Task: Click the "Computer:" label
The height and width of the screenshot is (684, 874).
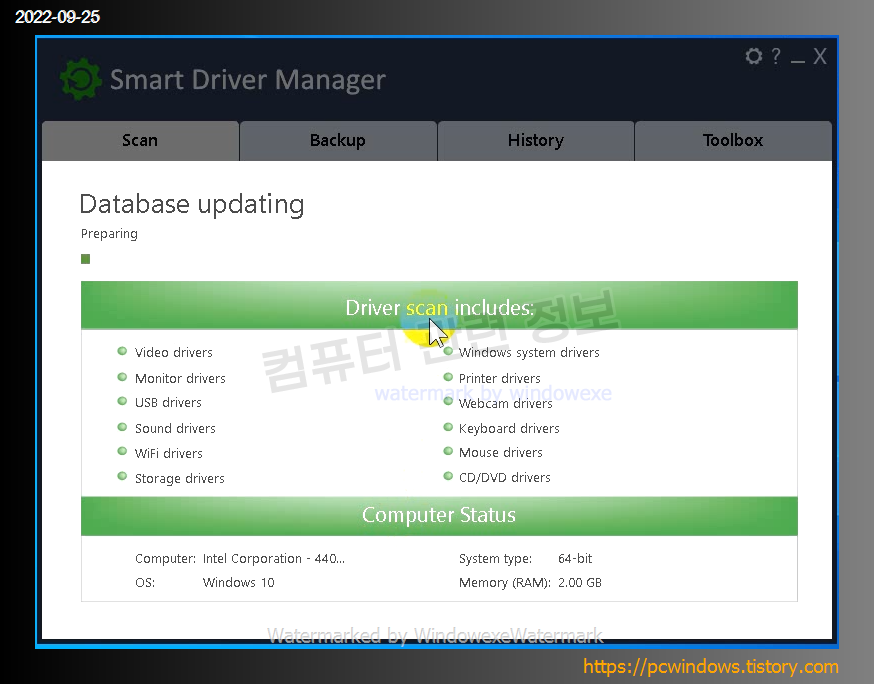Action: coord(166,559)
